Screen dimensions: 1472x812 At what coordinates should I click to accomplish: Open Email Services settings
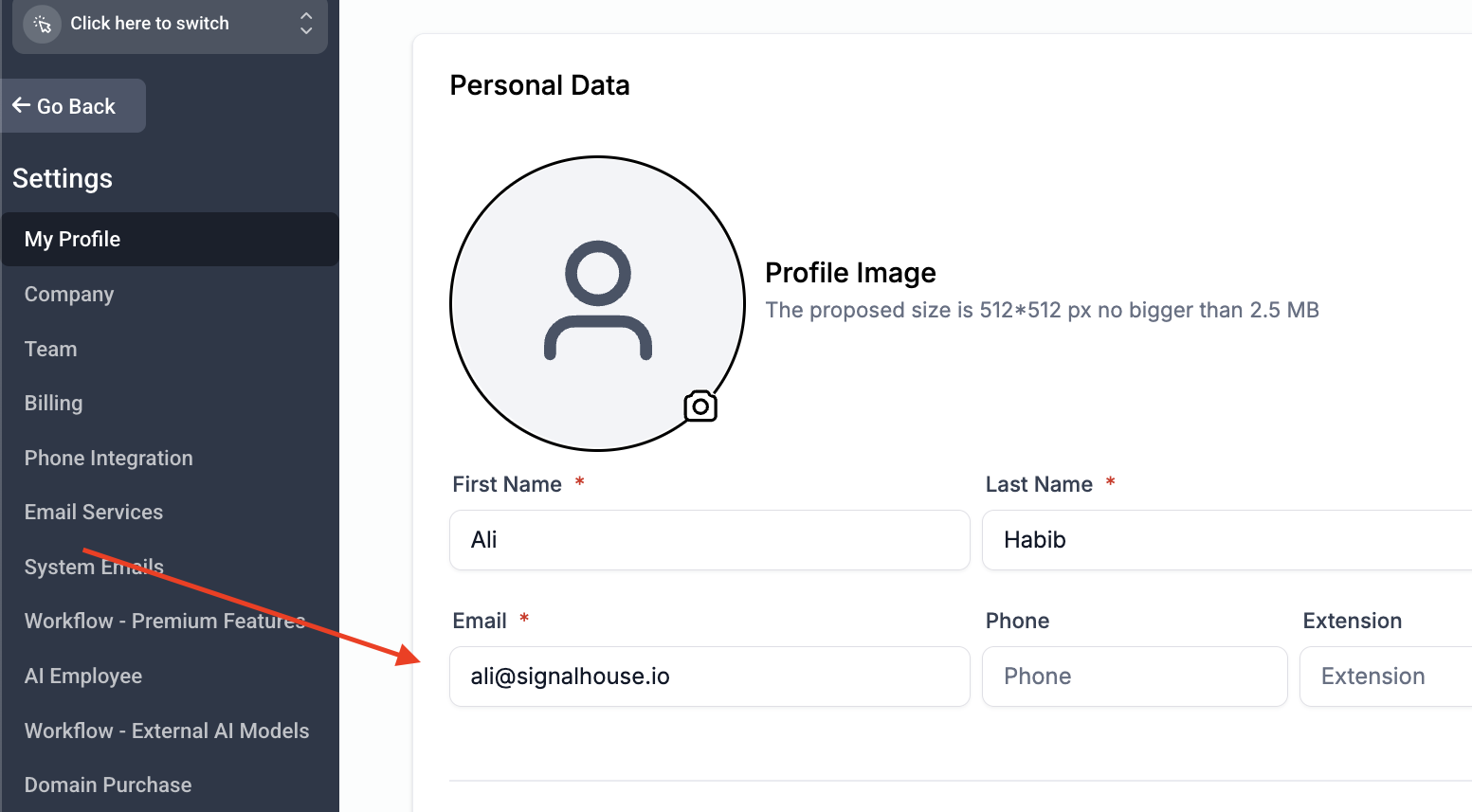[x=94, y=512]
